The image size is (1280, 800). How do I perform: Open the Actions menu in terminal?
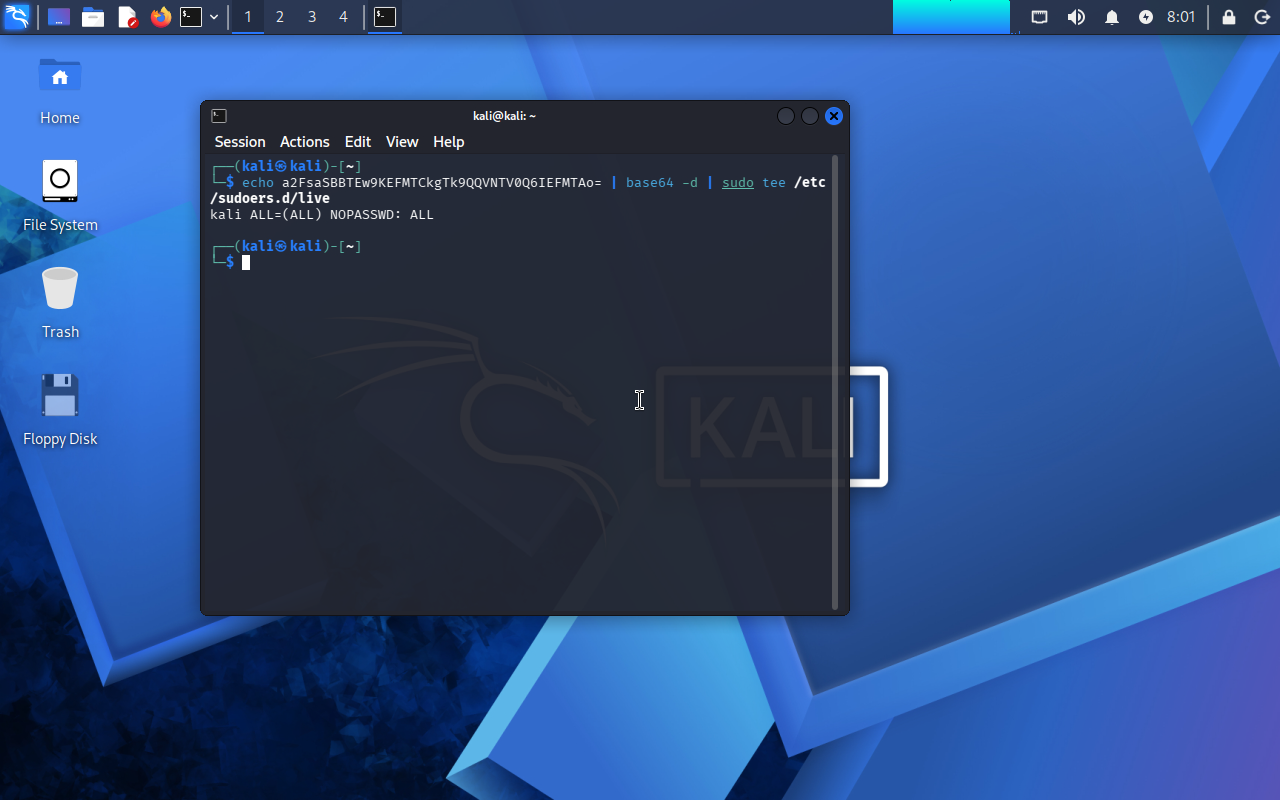click(304, 142)
